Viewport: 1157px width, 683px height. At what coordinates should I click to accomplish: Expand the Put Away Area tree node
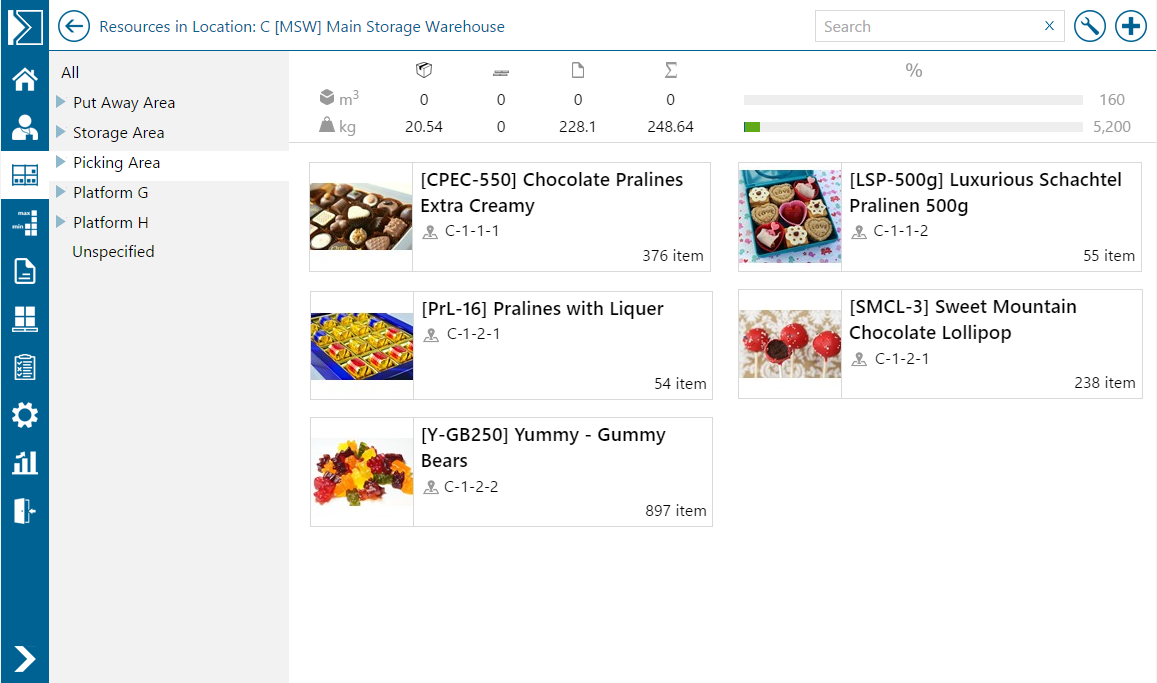tap(61, 102)
